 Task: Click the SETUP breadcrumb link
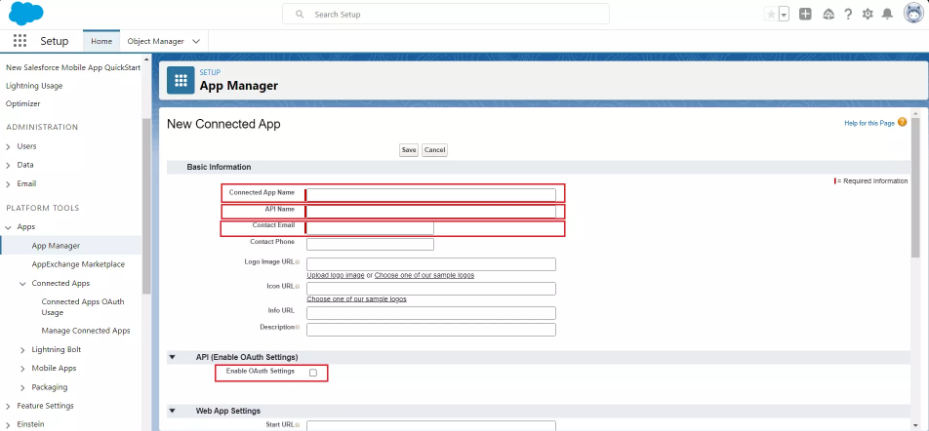(210, 72)
